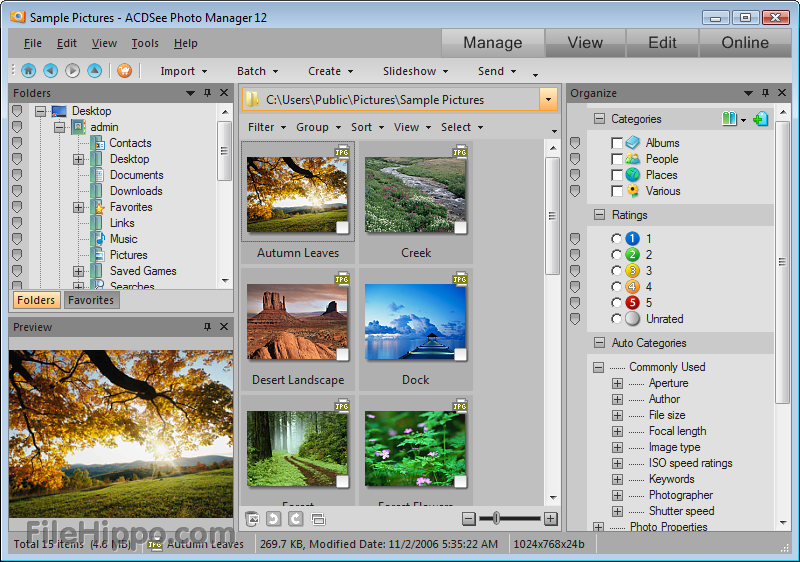Check the Various checkbox
The height and width of the screenshot is (562, 800).
(617, 191)
